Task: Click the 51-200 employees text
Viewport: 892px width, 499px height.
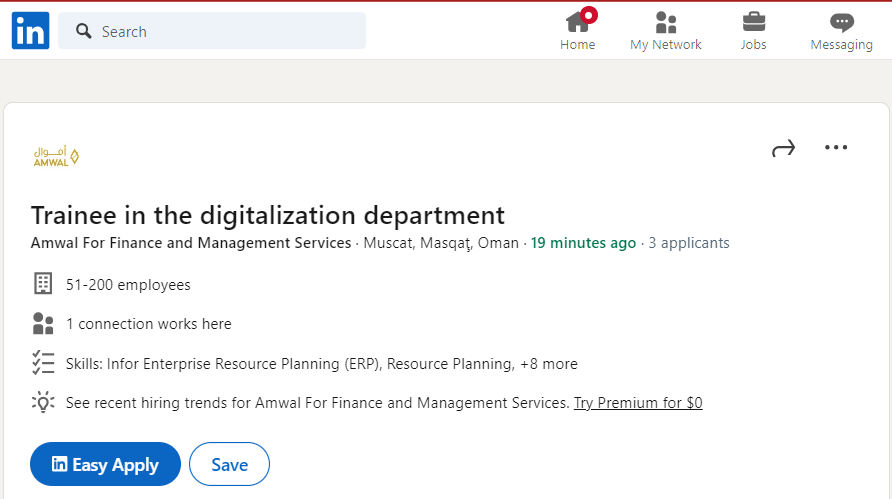Action: coord(128,284)
